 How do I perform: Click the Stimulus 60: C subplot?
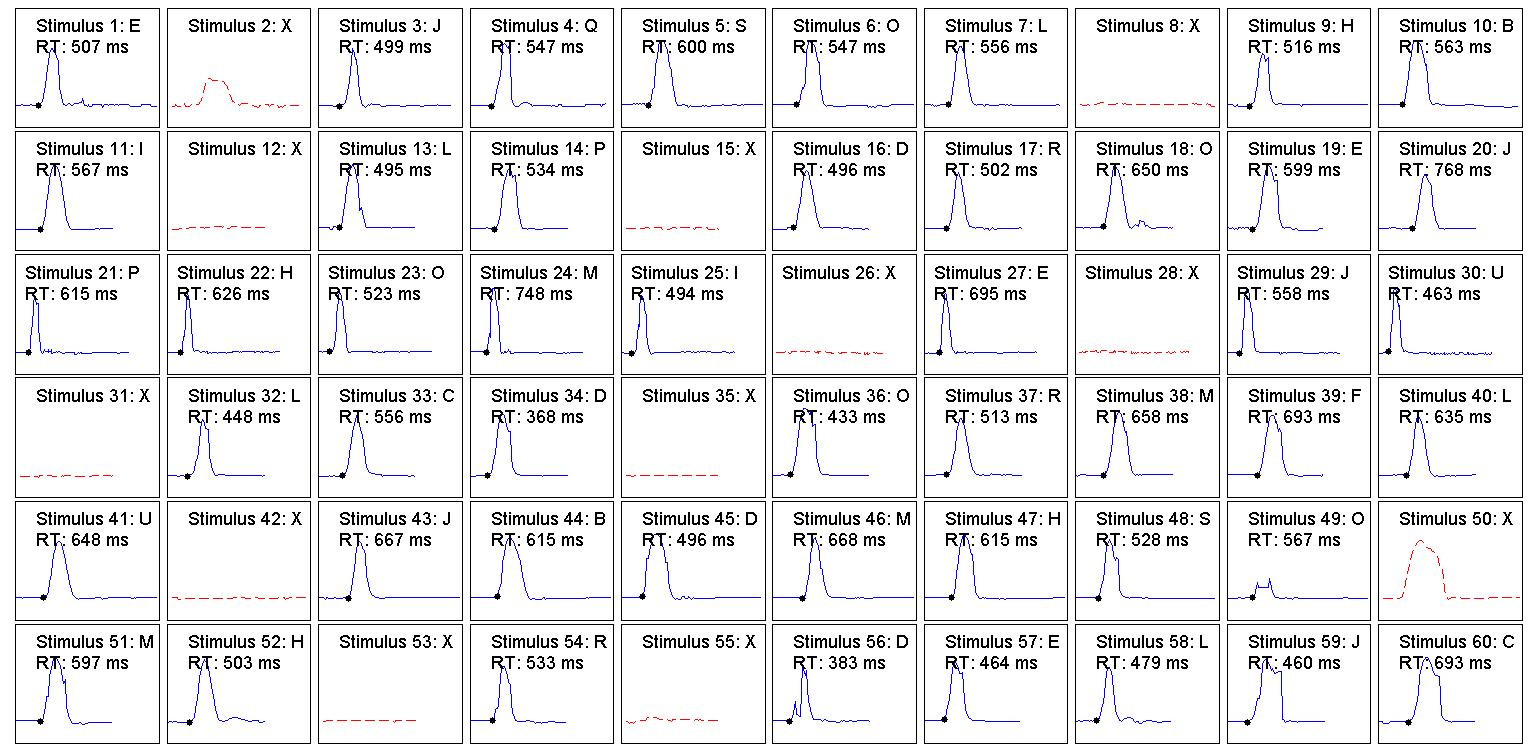[1450, 685]
